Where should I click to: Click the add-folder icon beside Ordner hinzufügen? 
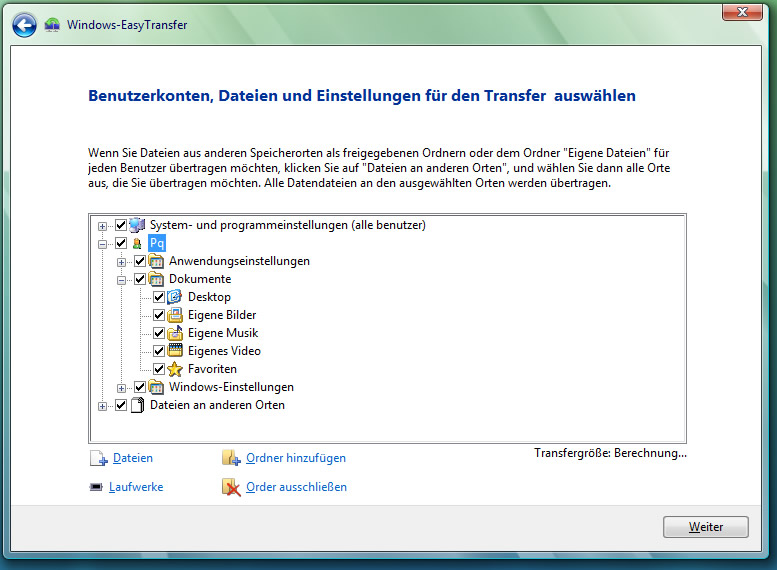click(x=231, y=457)
